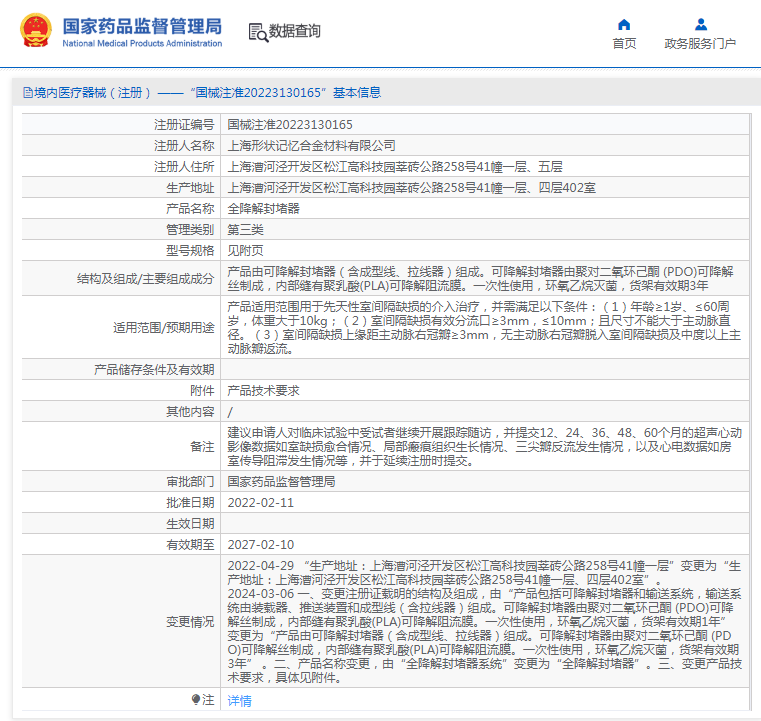Open the 政务服务门户 navigation item
761x721 pixels.
[700, 43]
